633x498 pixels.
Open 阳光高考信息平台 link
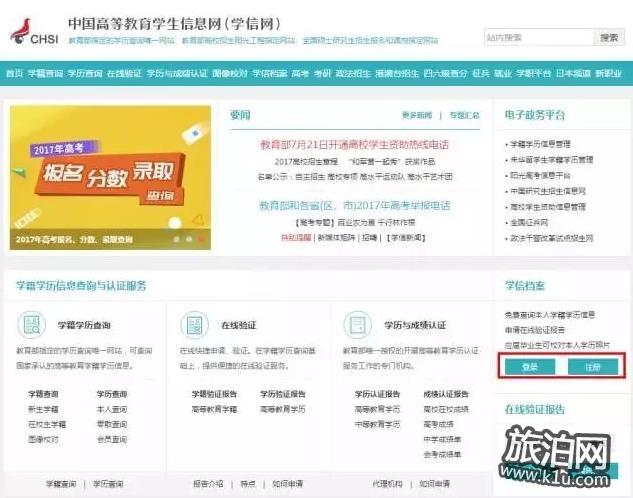[x=540, y=176]
